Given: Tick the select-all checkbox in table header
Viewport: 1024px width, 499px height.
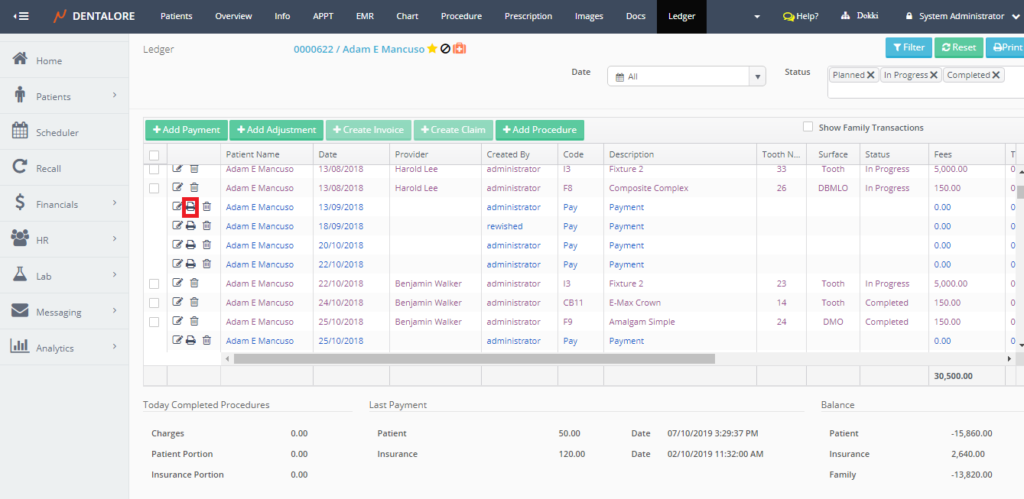Looking at the screenshot, I should click(x=154, y=155).
